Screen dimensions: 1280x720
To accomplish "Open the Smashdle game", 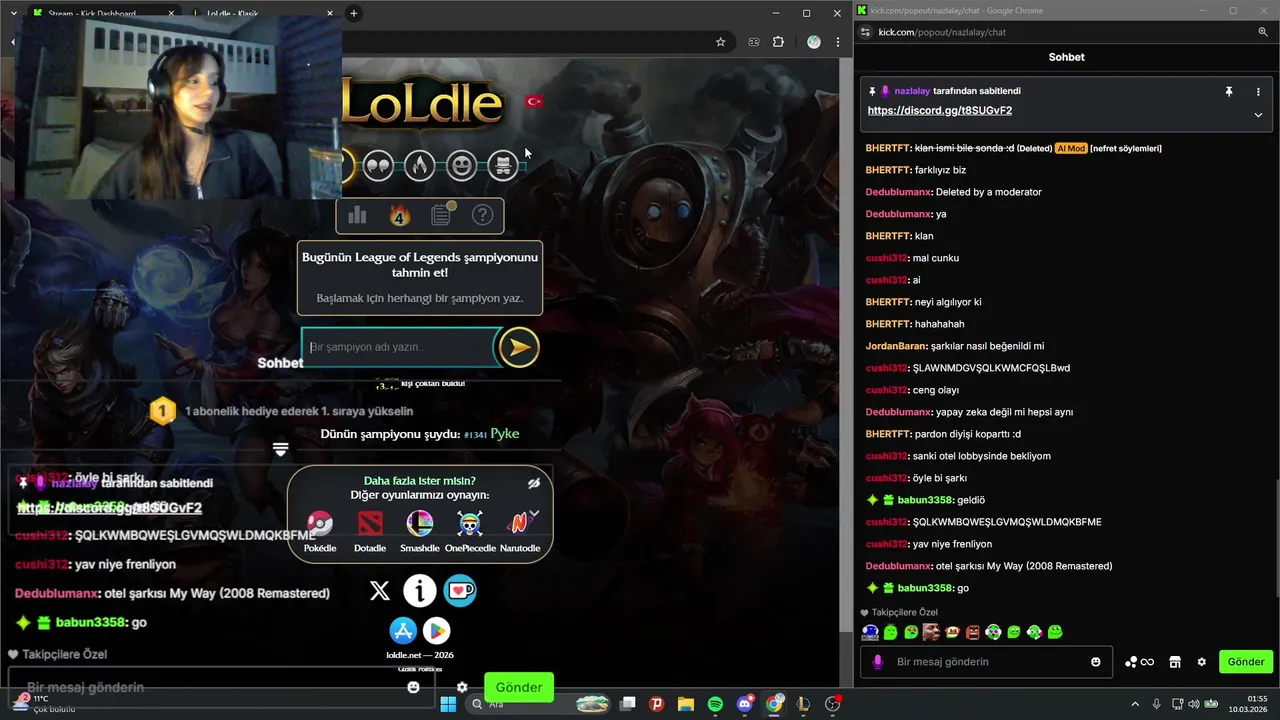I will 420,531.
